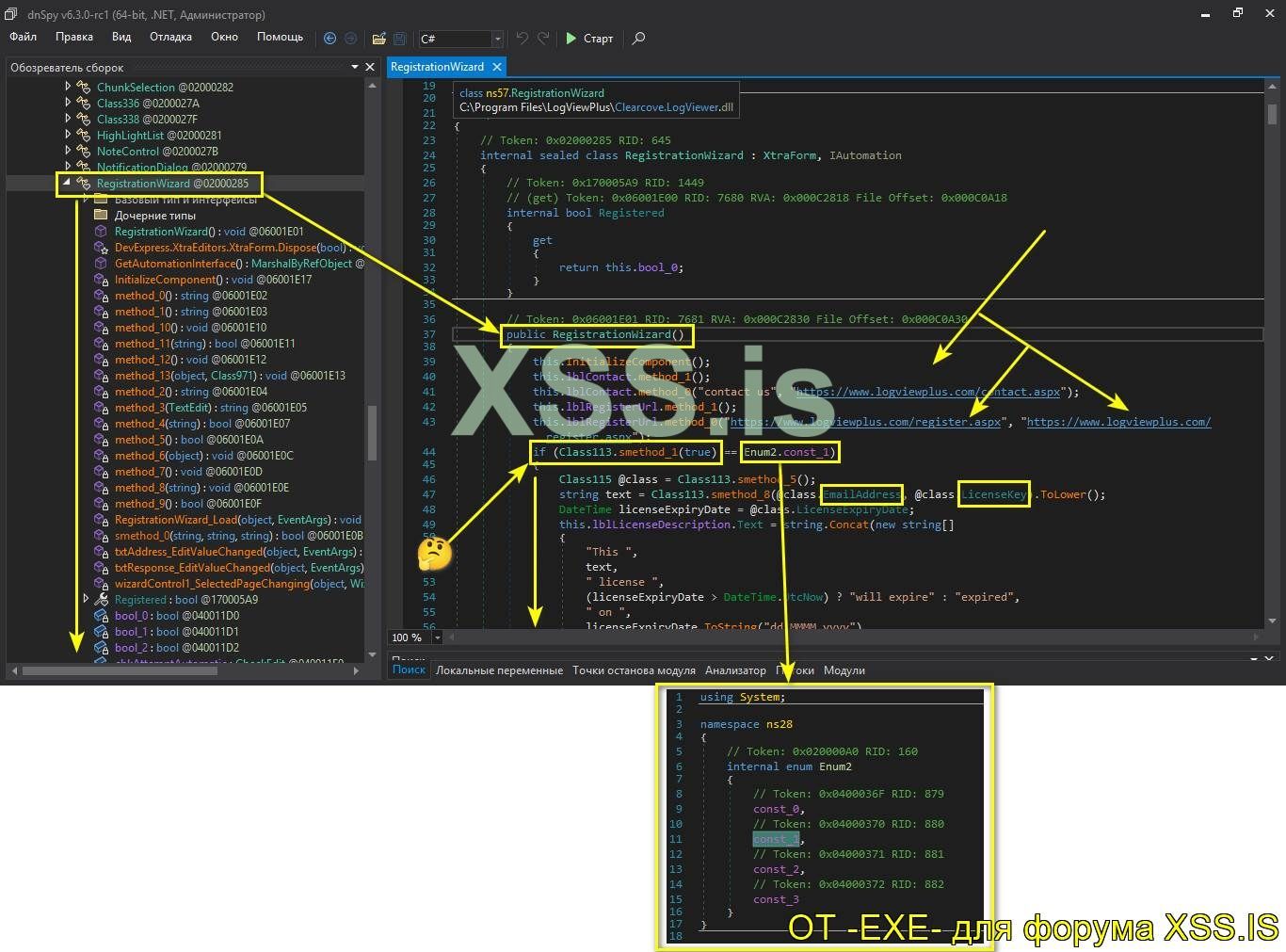Expand the ChunkSelection tree node
This screenshot has width=1286, height=952.
pyautogui.click(x=68, y=87)
